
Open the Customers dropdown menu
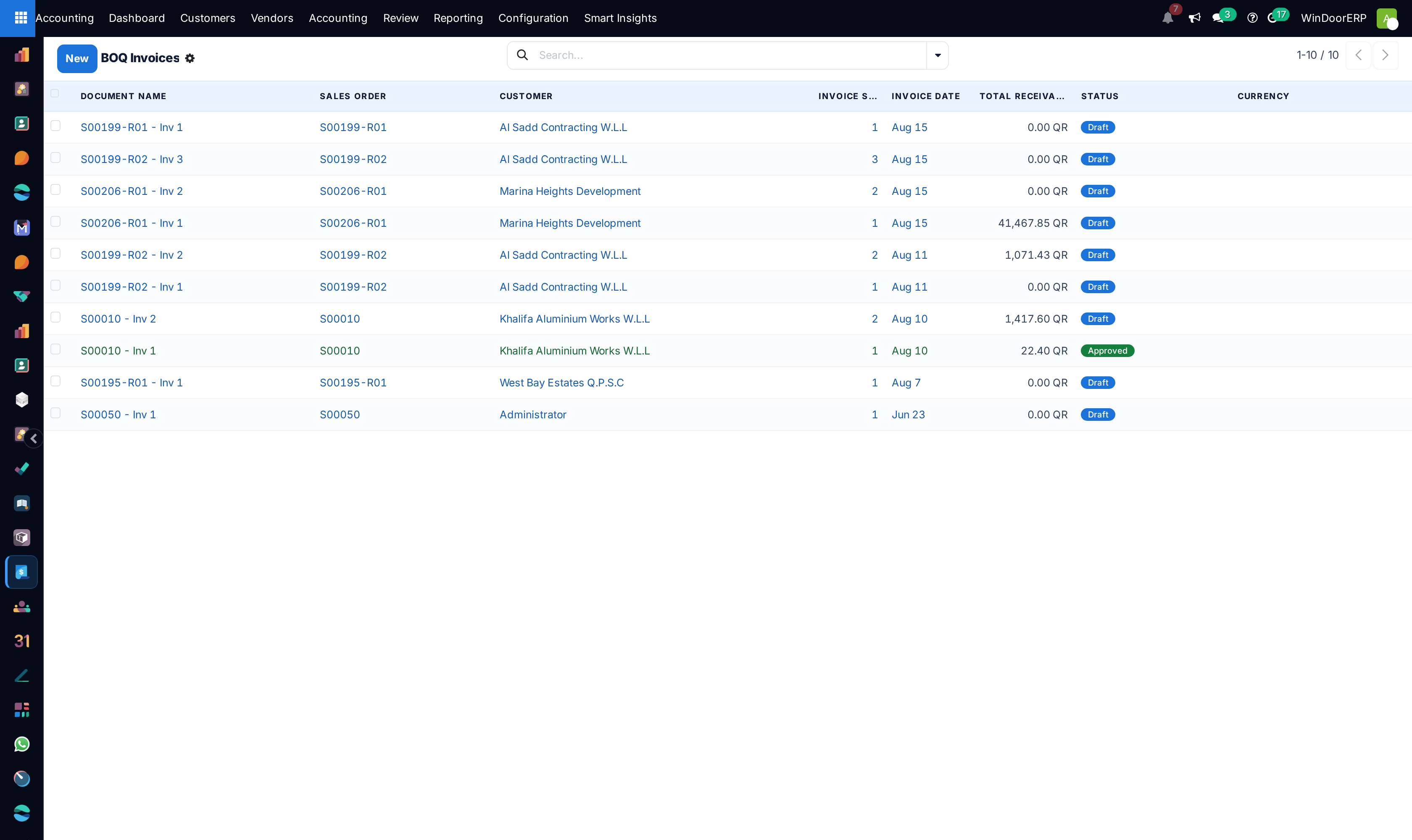[x=207, y=18]
